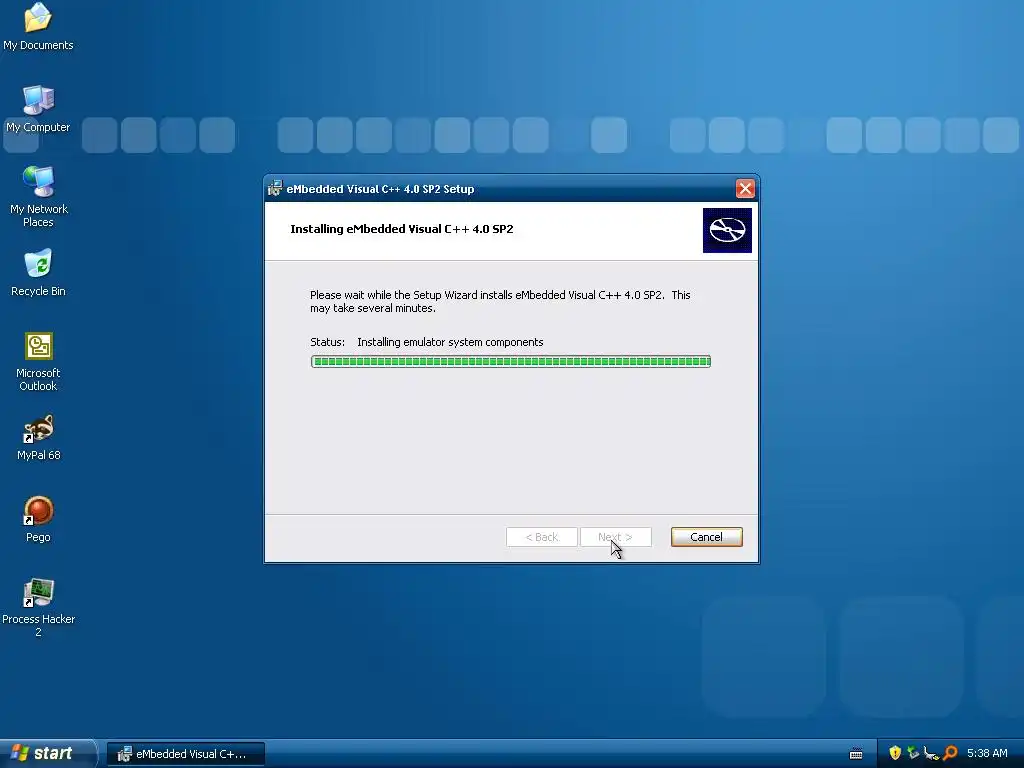Select the My Network Places icon
The image size is (1024, 768).
tap(38, 197)
